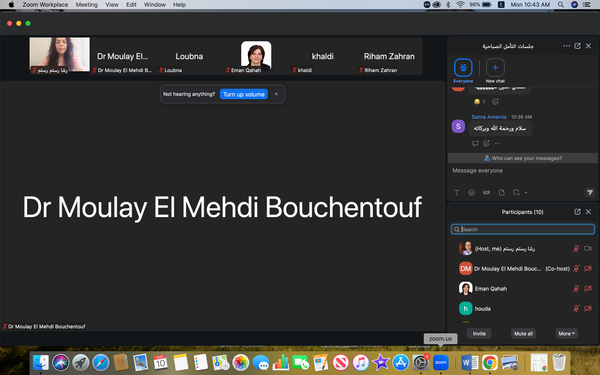Open System Preferences from the Dock
Viewport: 600px width, 375px height.
point(421,362)
